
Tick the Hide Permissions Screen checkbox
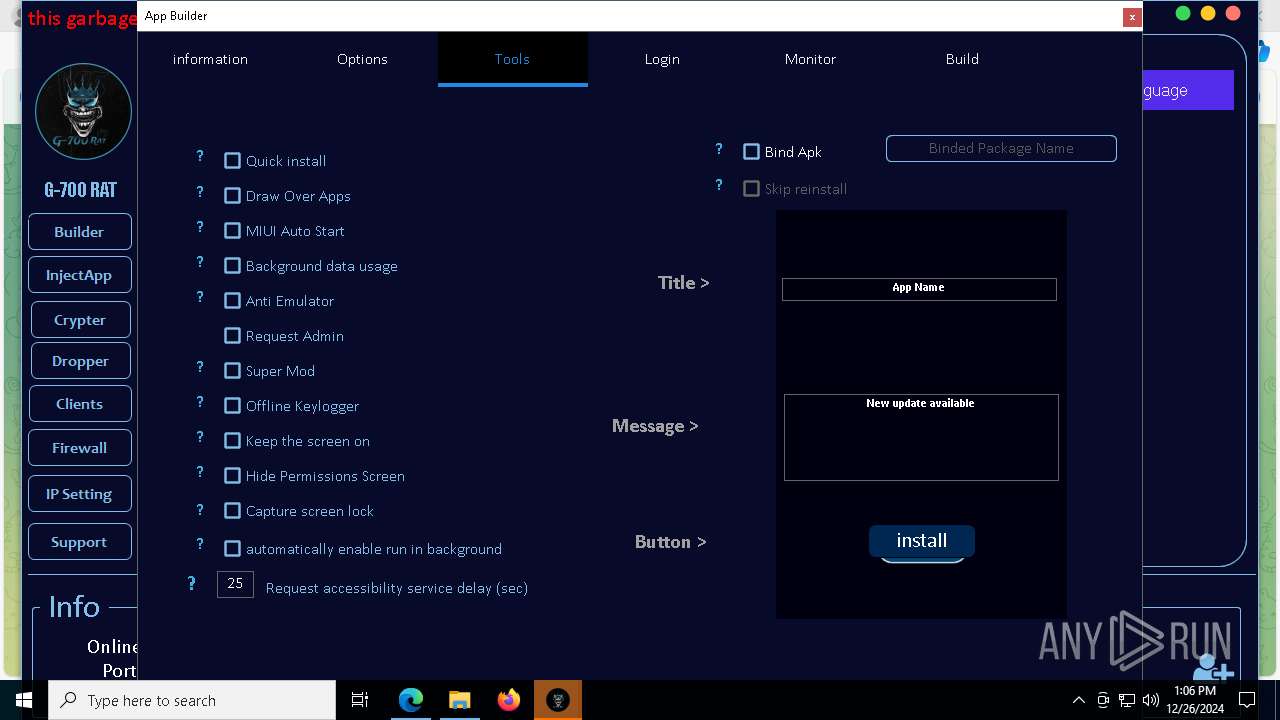[232, 476]
